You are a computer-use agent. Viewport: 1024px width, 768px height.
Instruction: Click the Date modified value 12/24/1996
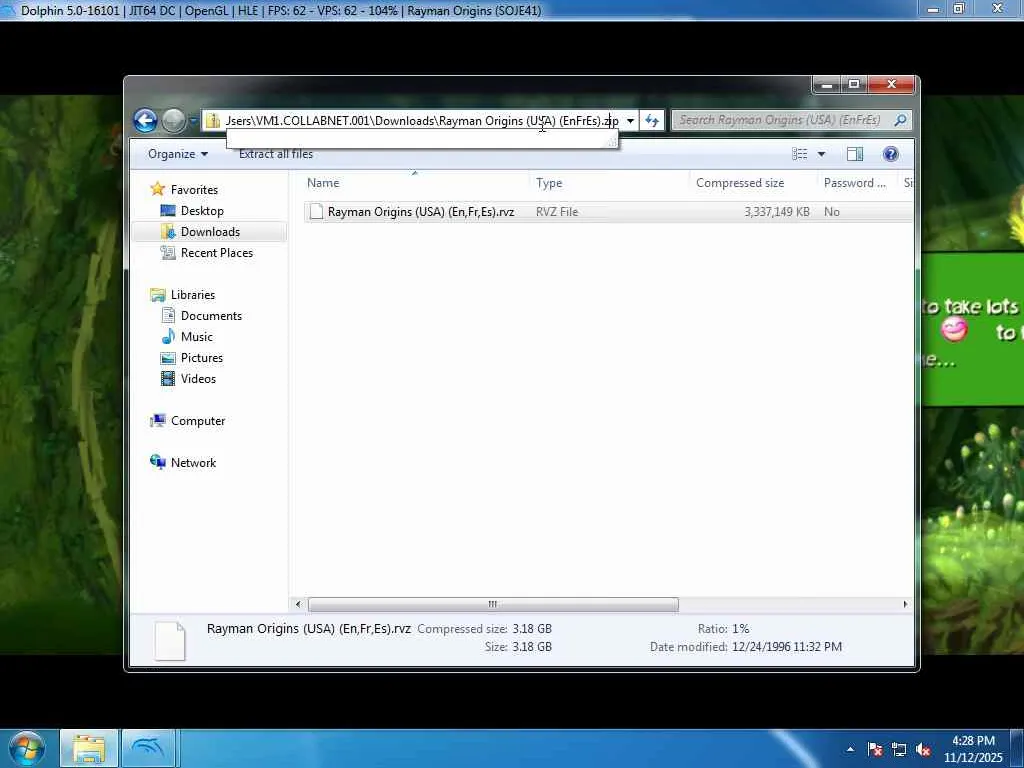point(786,647)
